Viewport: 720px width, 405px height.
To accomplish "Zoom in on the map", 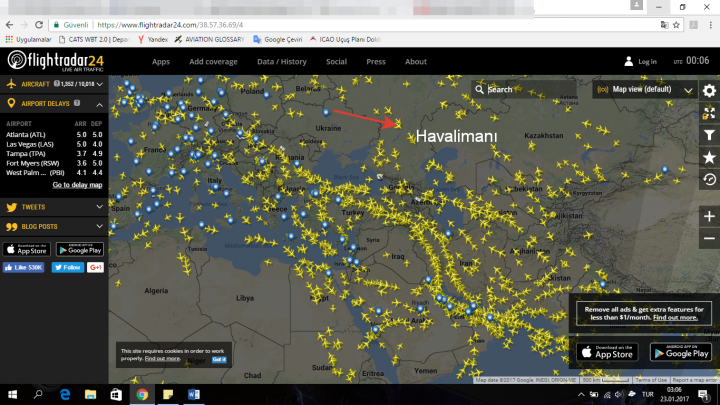I will (x=709, y=216).
